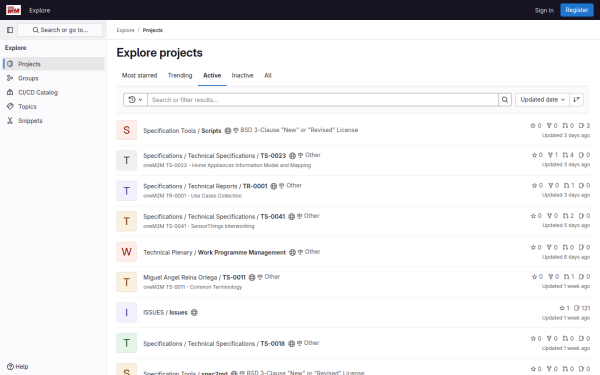
Task: Click the public globe icon beside Issues
Action: pos(194,313)
